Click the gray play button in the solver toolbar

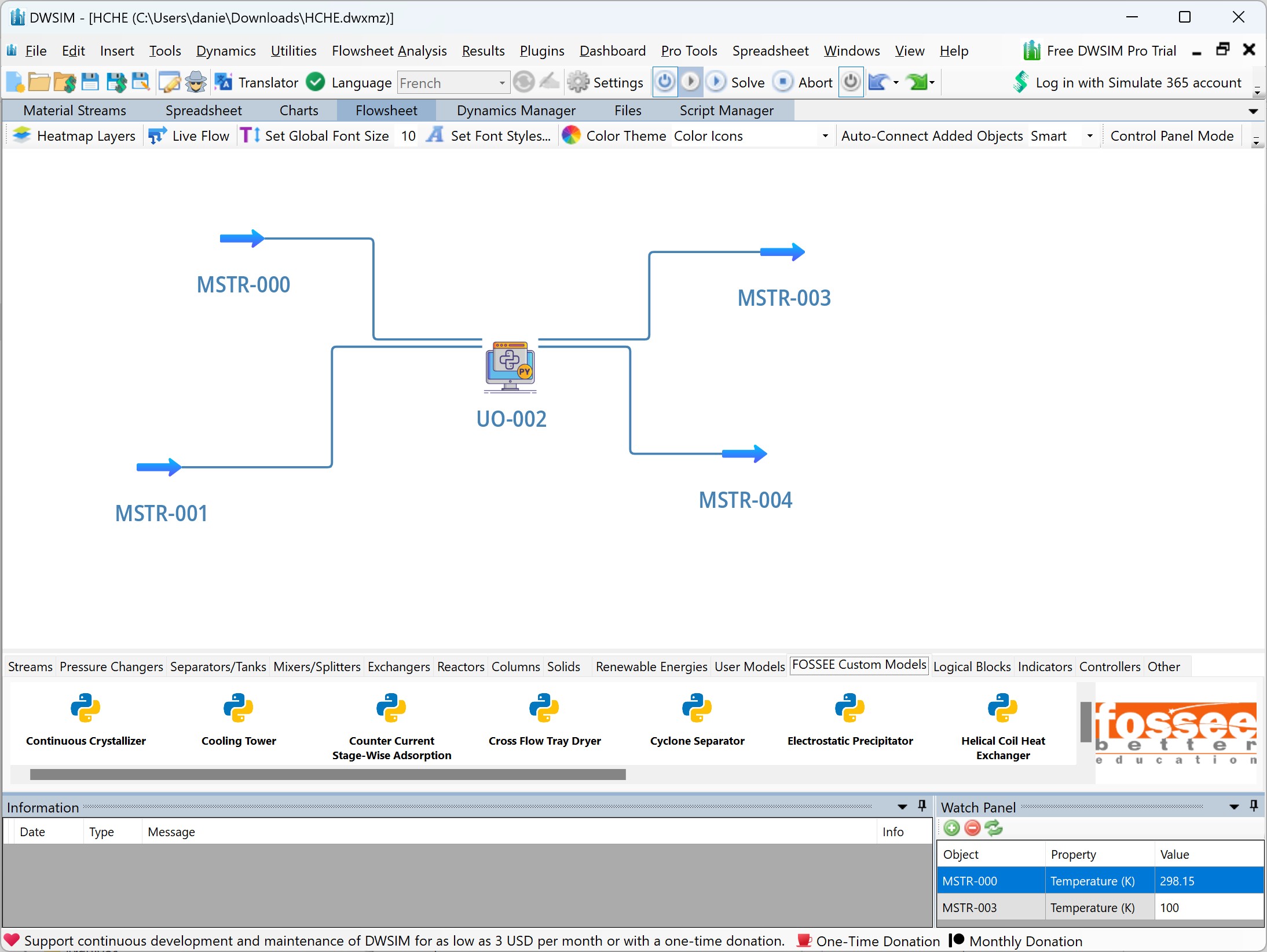pyautogui.click(x=690, y=82)
